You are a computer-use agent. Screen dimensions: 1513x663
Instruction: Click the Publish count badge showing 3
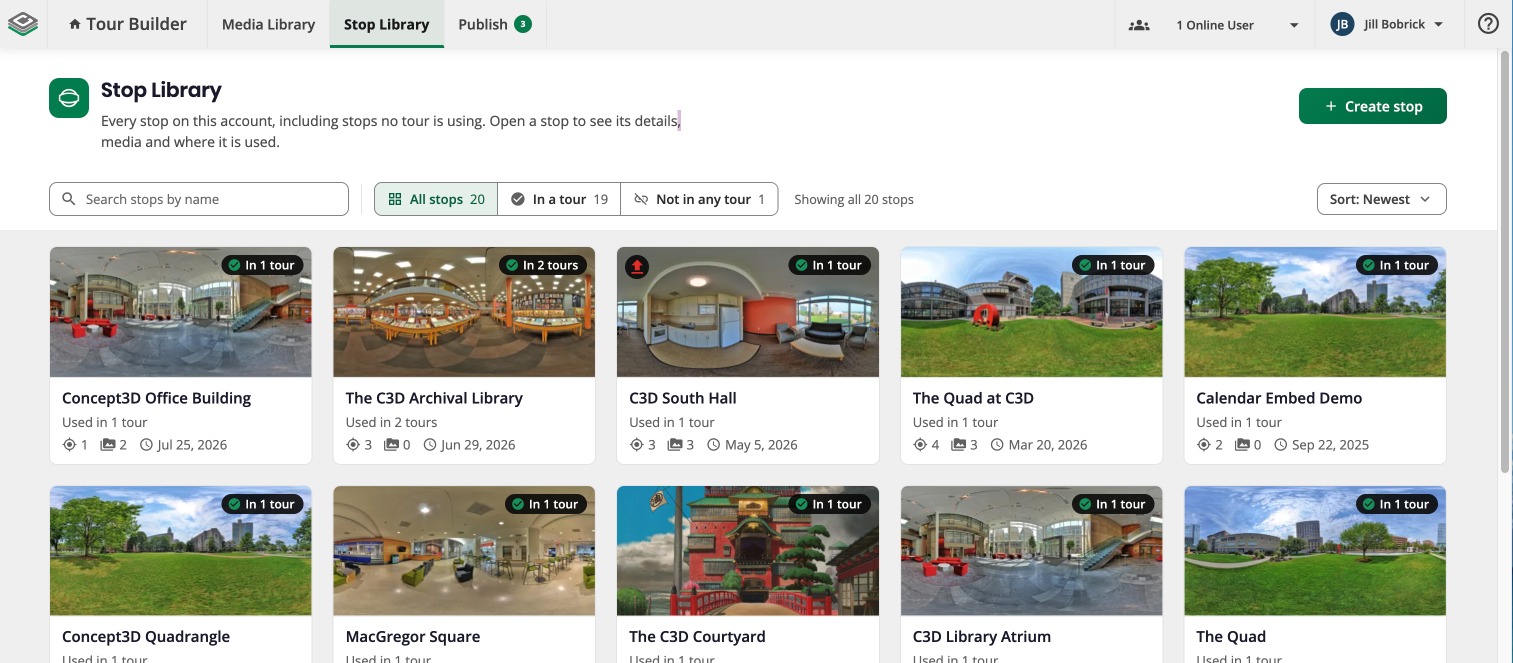tap(523, 24)
